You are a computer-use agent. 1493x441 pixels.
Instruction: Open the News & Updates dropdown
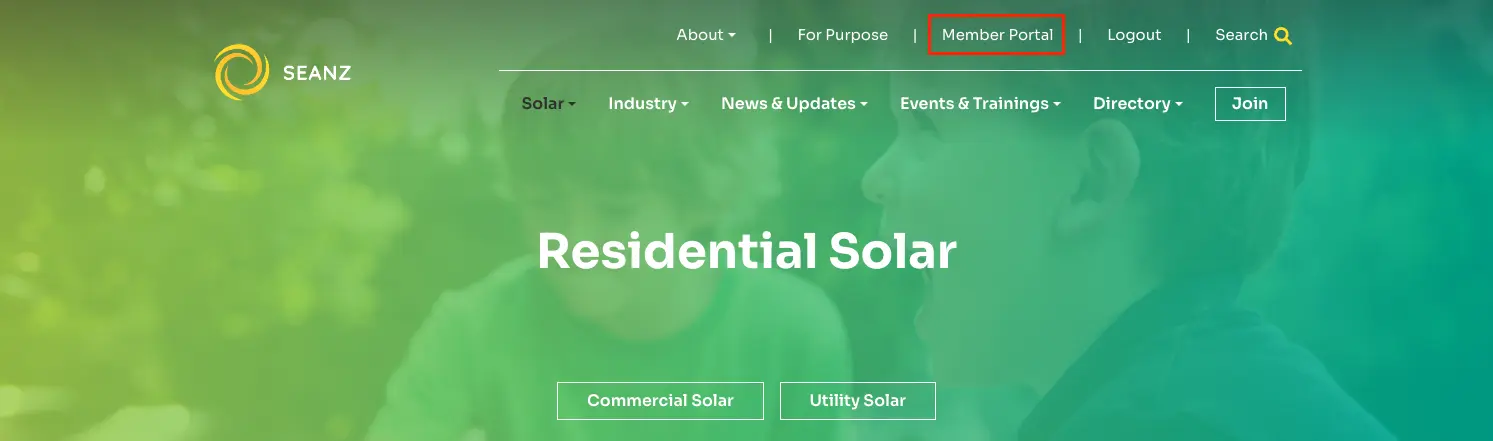[x=793, y=104]
